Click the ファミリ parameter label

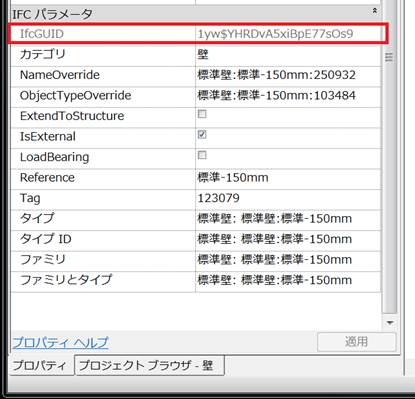(42, 259)
